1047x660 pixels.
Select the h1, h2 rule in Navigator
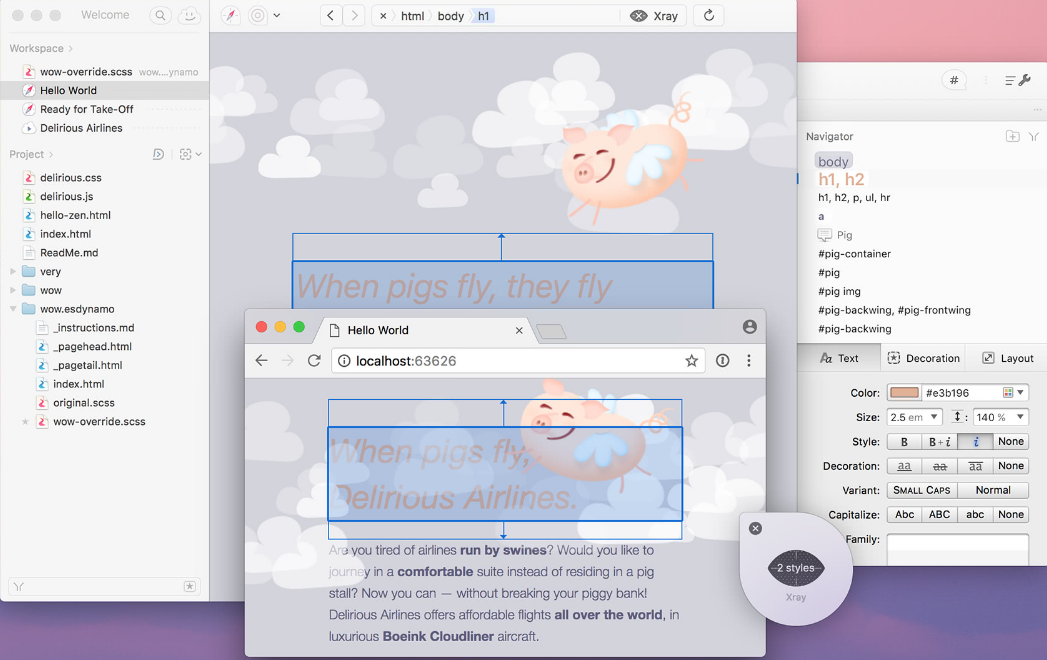tap(841, 179)
